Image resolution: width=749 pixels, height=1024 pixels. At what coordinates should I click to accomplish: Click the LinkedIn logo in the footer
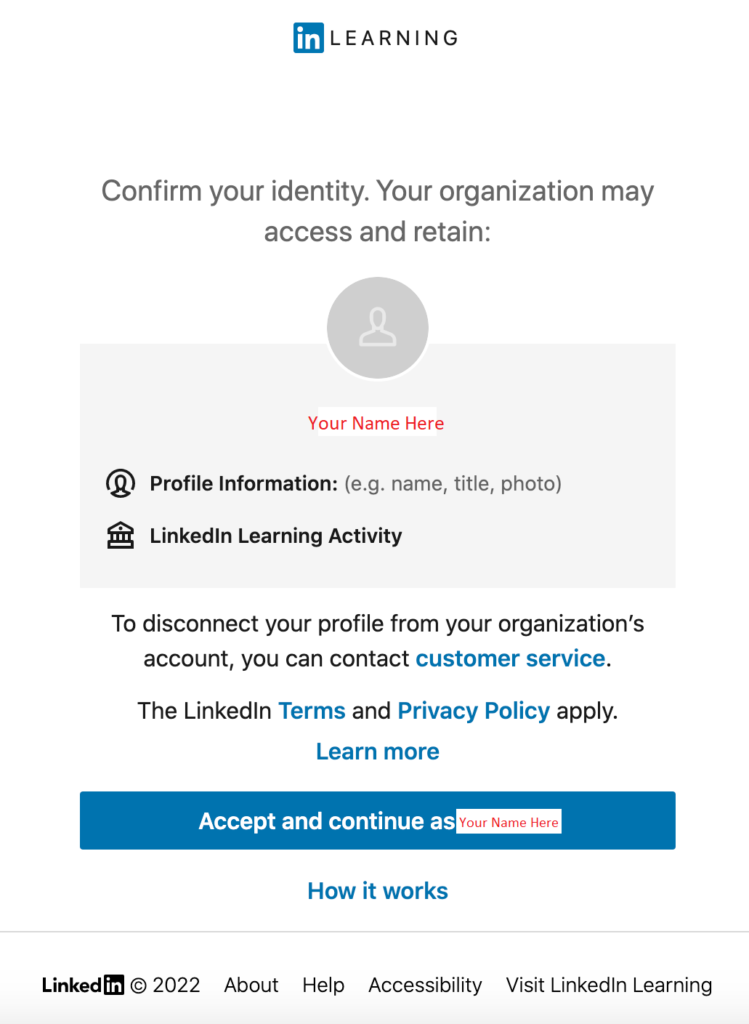pos(83,985)
